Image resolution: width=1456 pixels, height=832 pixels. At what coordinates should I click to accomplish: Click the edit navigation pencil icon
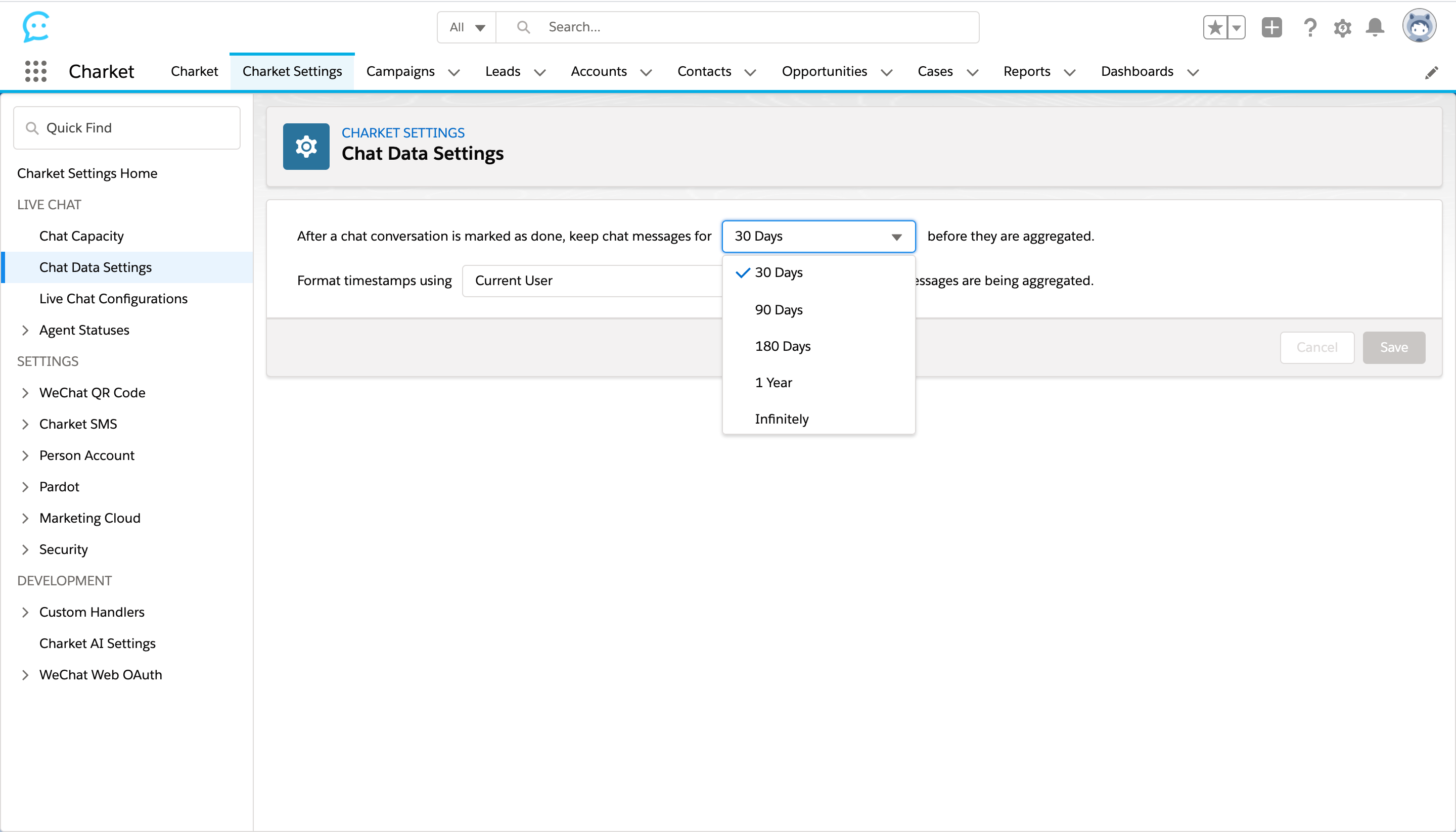tap(1431, 73)
